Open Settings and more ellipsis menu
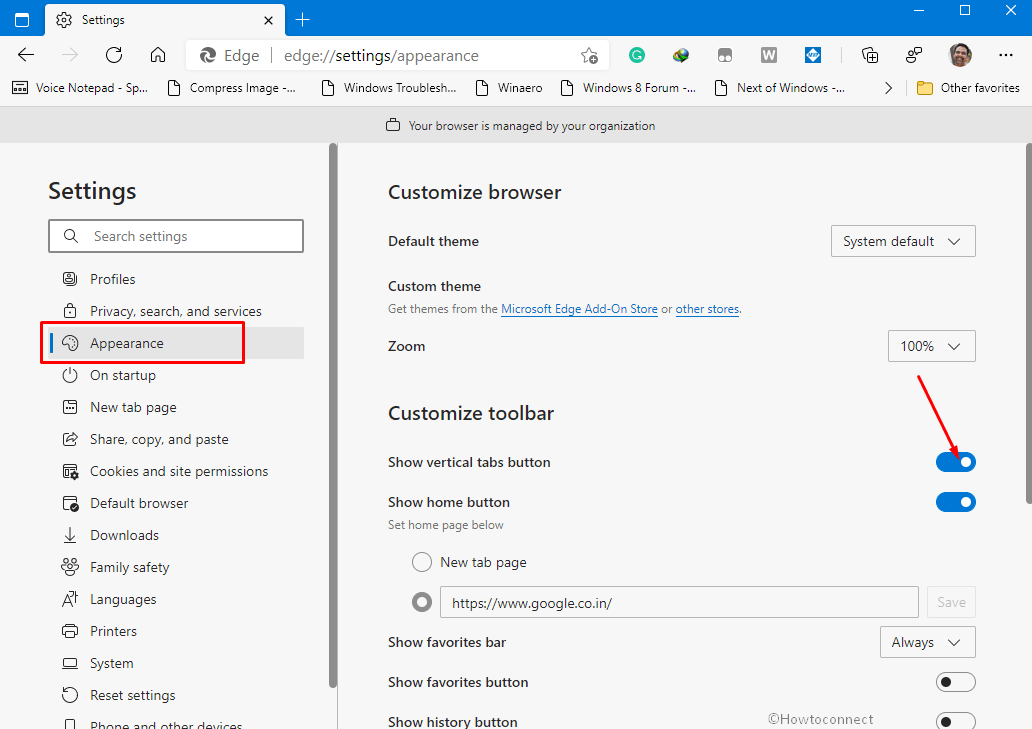The height and width of the screenshot is (729, 1032). coord(1006,55)
